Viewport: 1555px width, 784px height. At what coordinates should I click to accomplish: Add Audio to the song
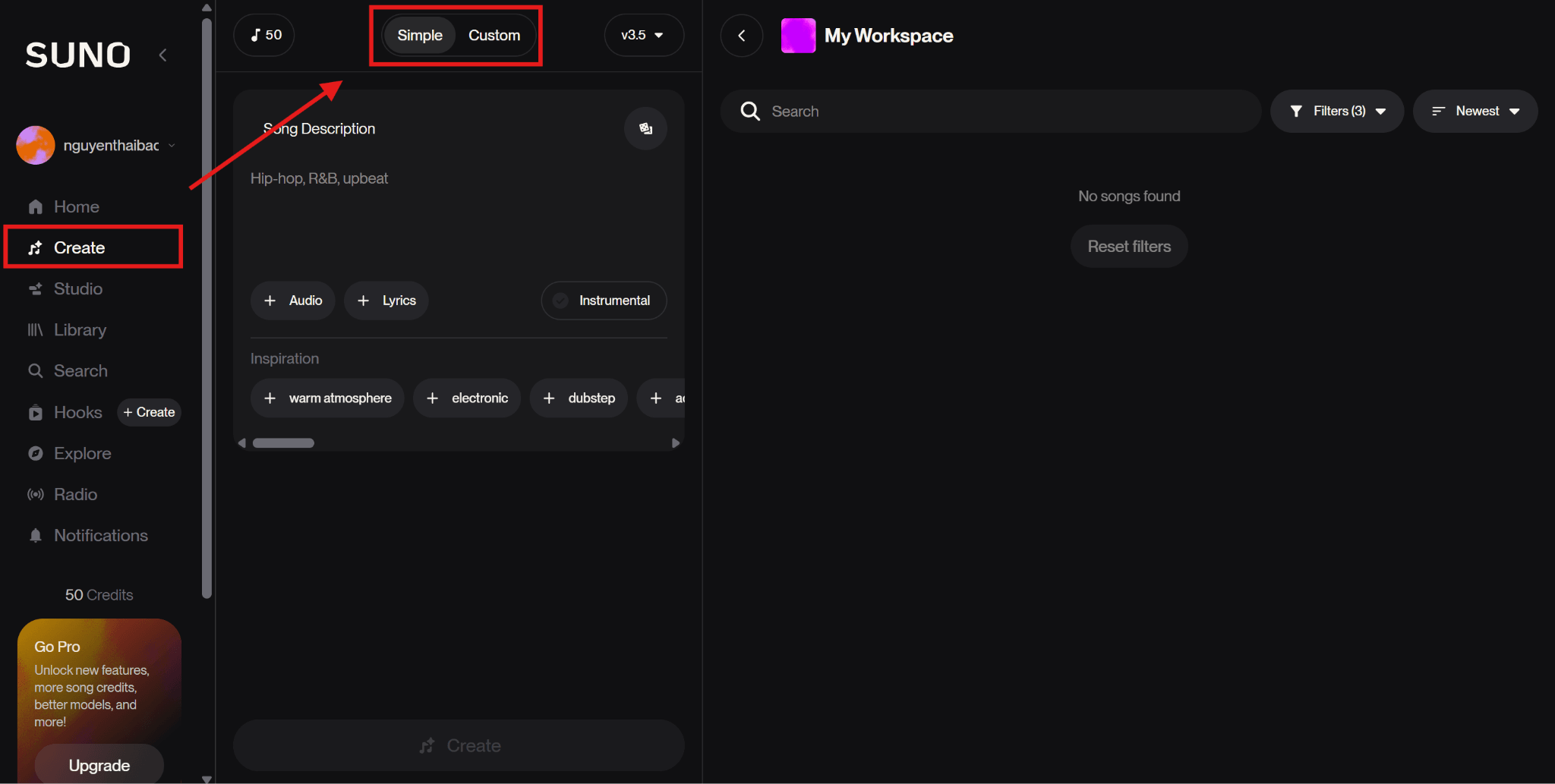(293, 301)
